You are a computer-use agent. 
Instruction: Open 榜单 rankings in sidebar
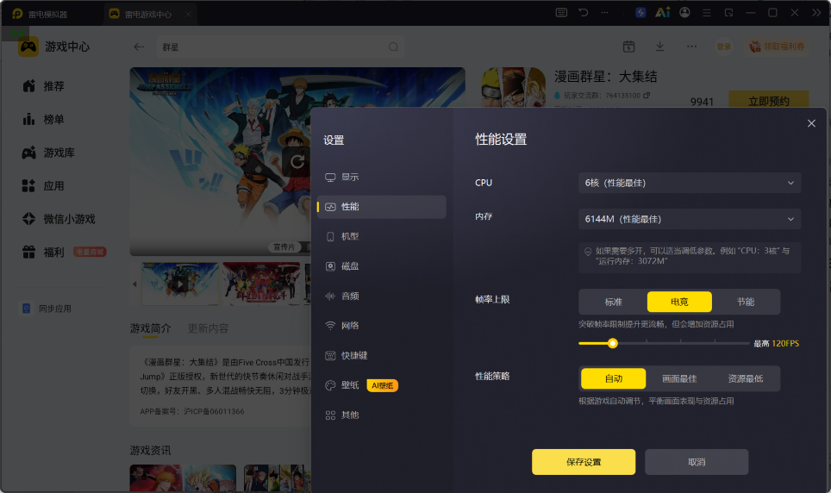(x=43, y=119)
